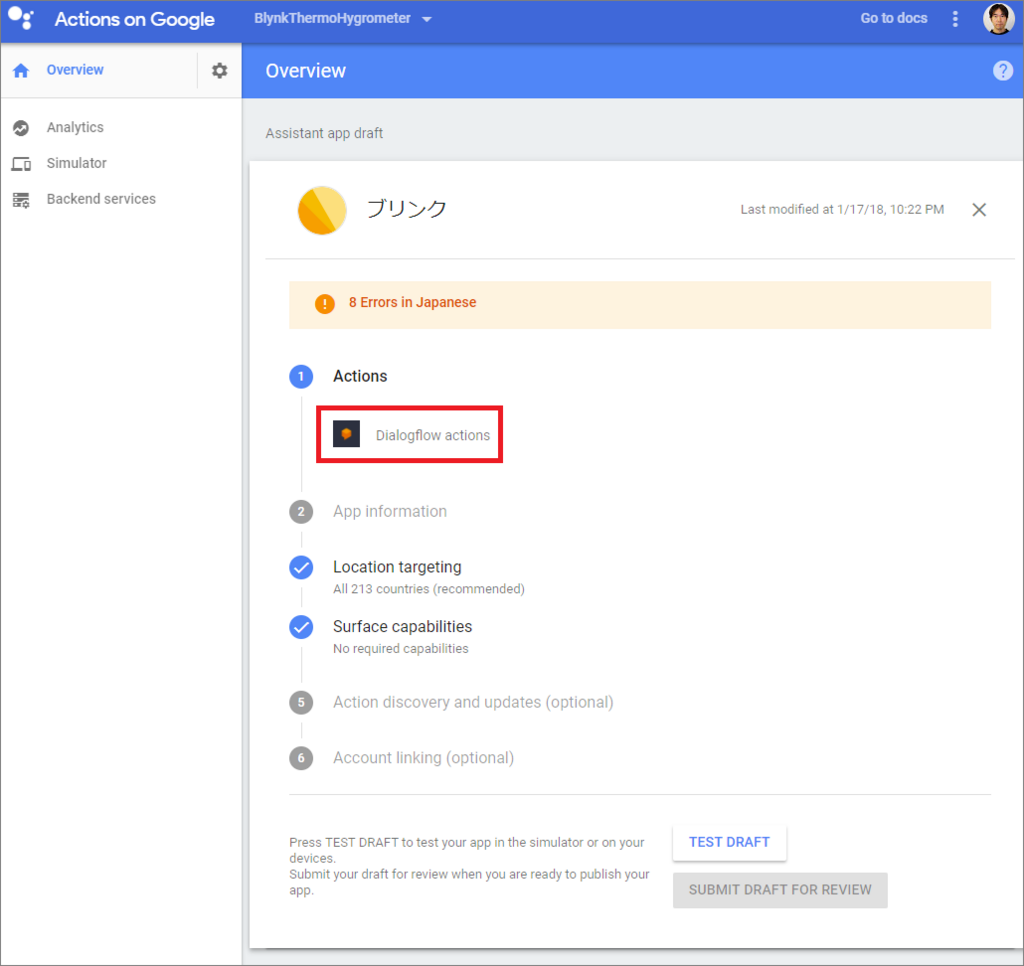Open the Simulator section

click(76, 163)
